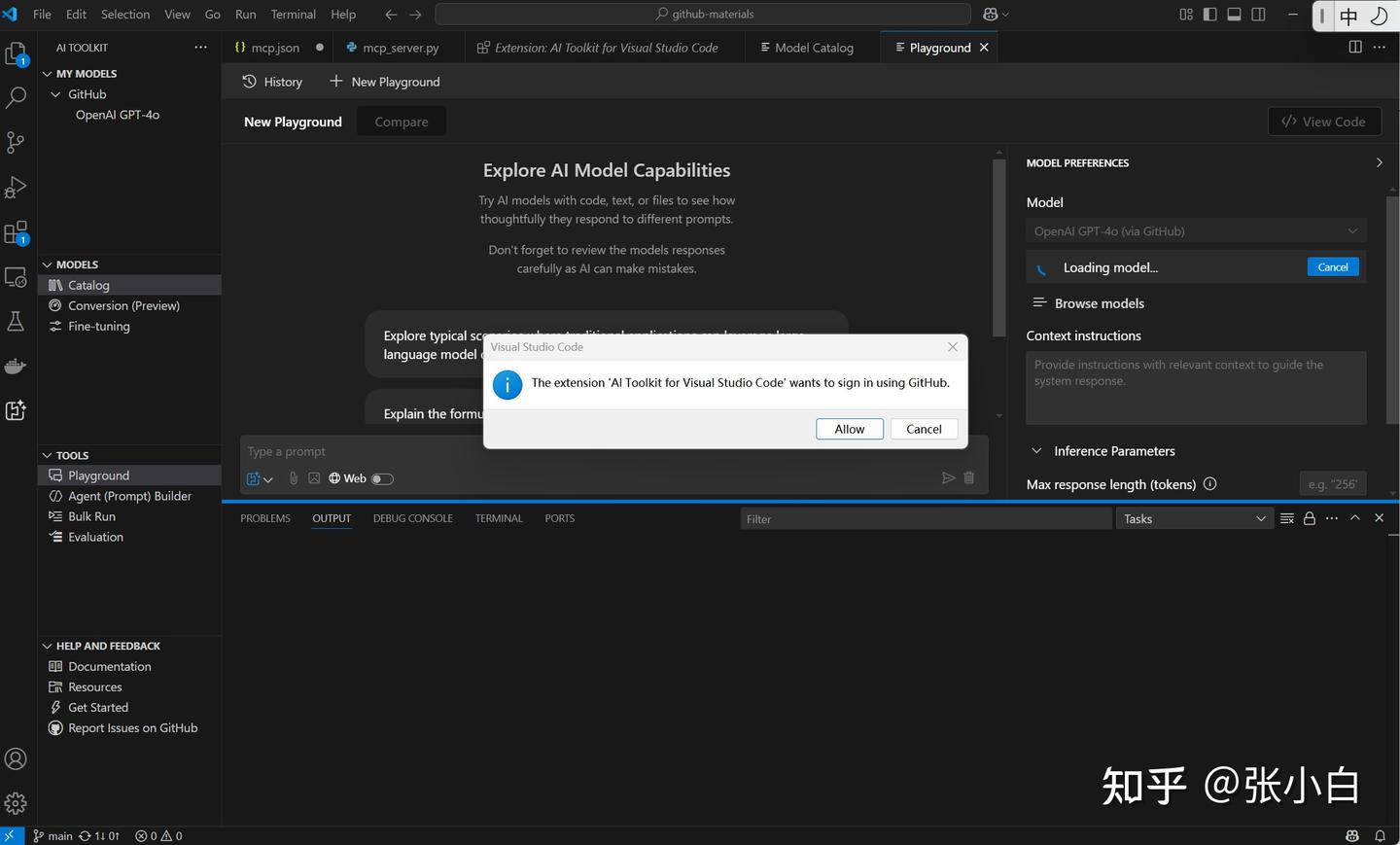Open the Testing flask icon

click(17, 321)
